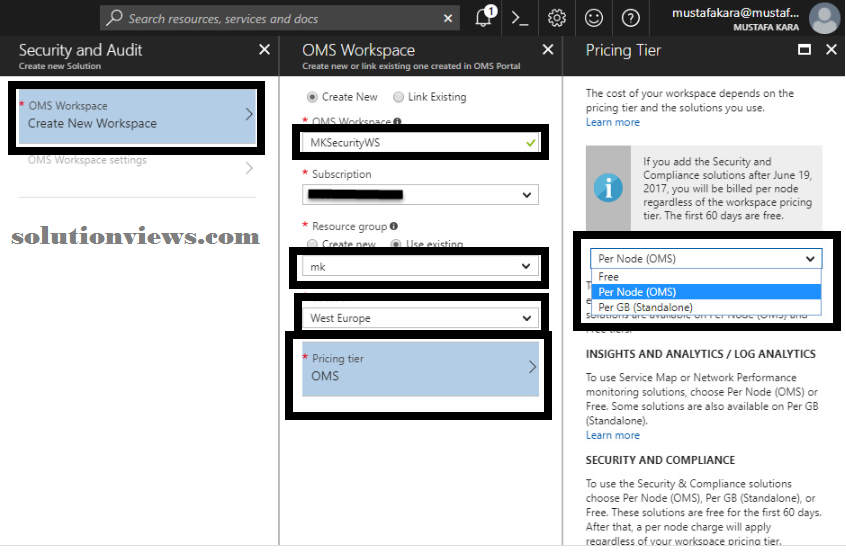Select Free pricing tier option
Screen dimensions: 846x557
pyautogui.click(x=706, y=276)
